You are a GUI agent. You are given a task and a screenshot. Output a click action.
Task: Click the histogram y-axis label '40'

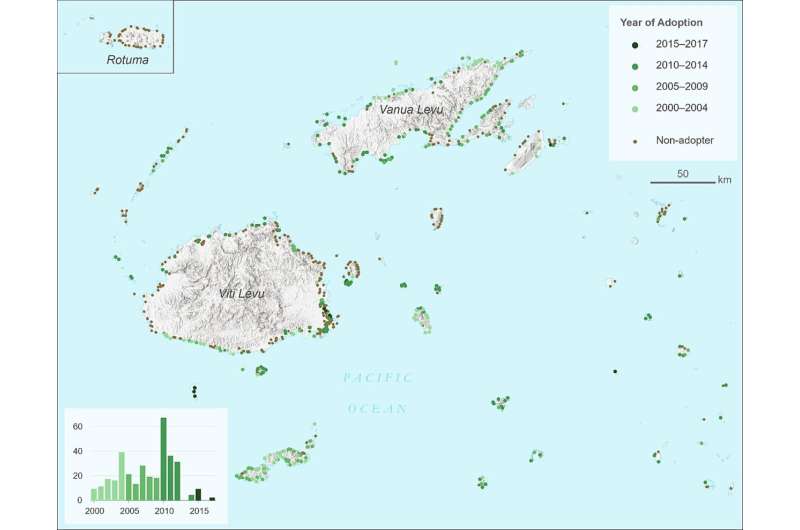point(78,451)
